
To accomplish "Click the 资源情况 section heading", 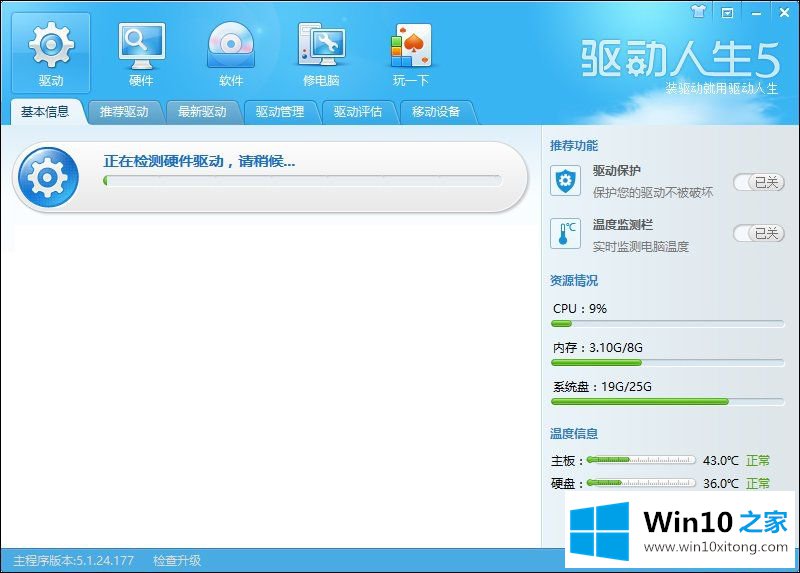I will [574, 281].
